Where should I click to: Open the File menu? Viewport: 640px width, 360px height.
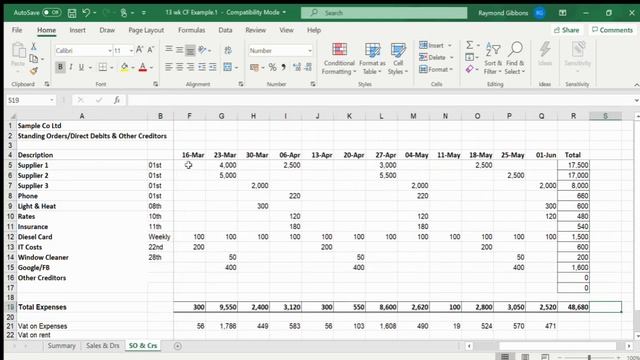17,30
